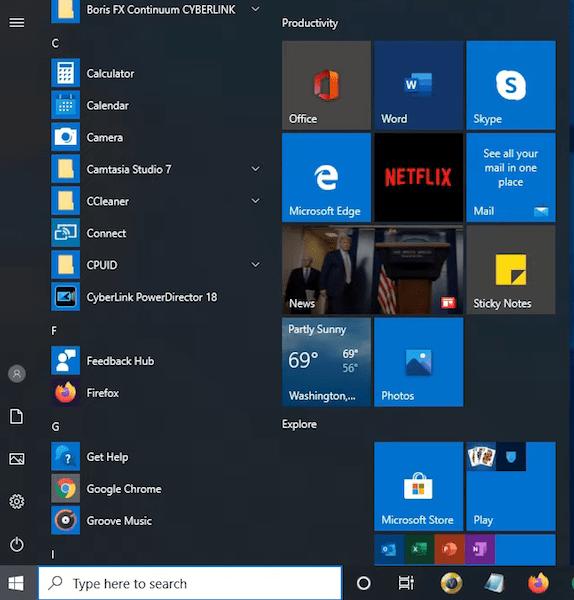Launch Firefox from the app list
574x600 pixels.
tap(157, 393)
